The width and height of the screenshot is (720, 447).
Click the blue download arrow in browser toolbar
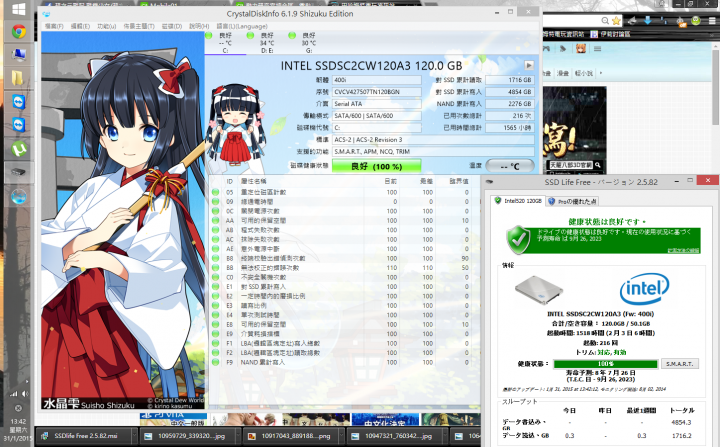pos(647,20)
